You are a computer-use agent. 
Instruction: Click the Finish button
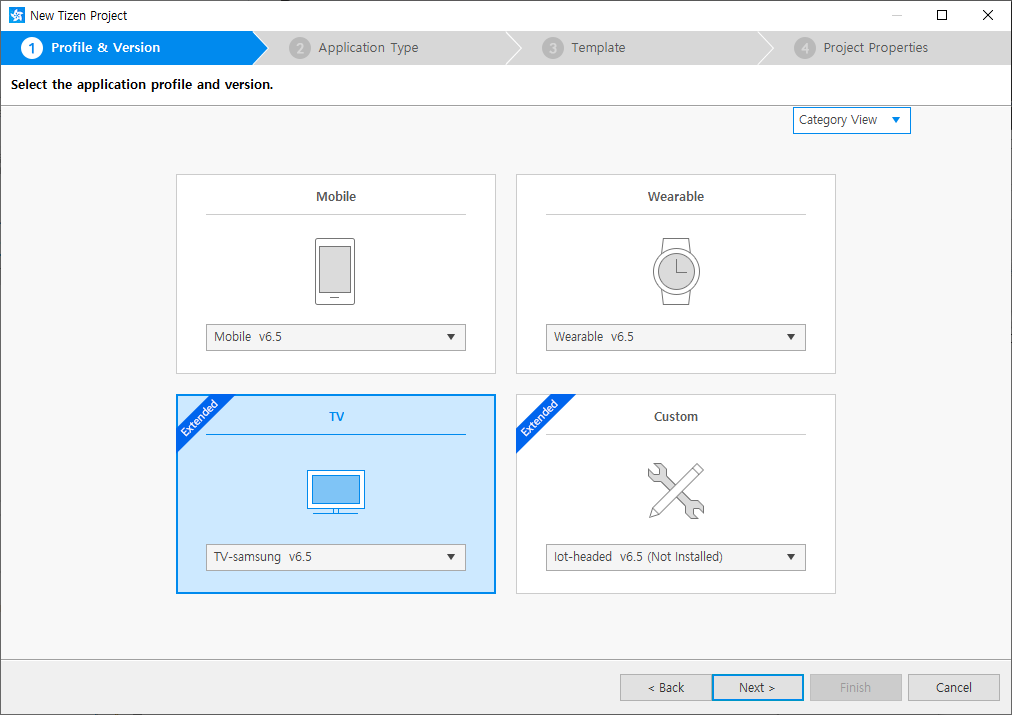pyautogui.click(x=856, y=688)
